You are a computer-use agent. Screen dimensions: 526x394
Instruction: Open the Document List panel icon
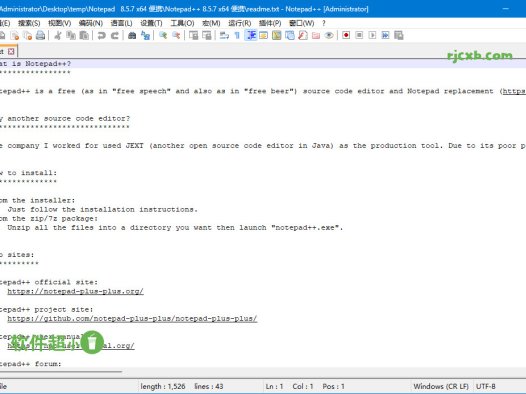290,35
